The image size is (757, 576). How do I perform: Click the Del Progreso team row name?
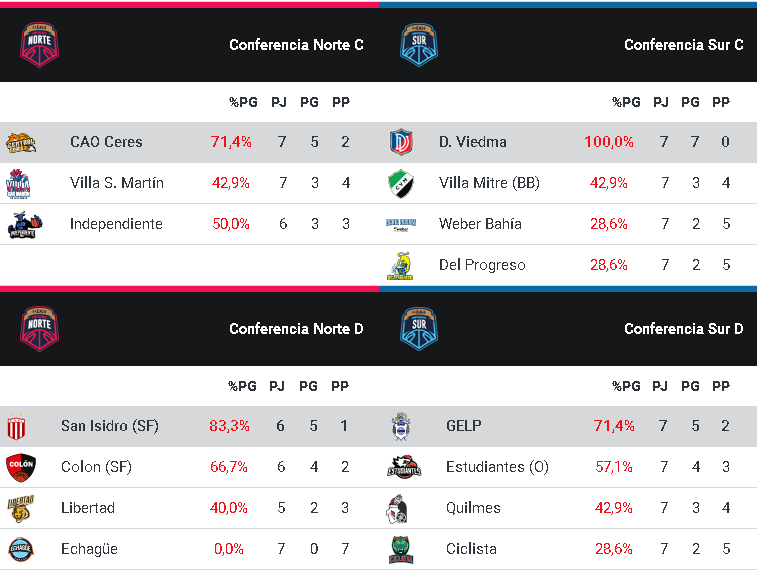click(x=482, y=265)
